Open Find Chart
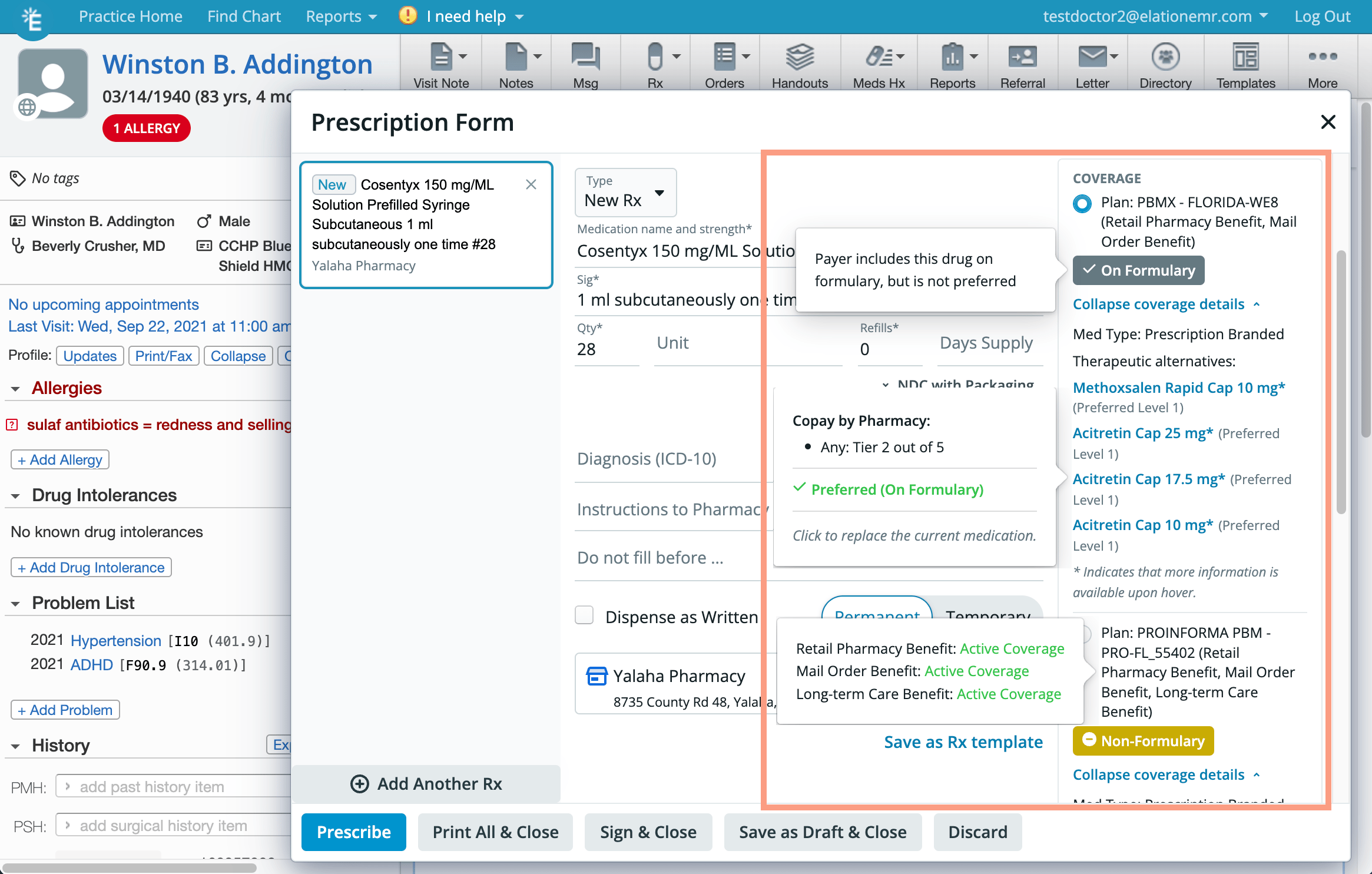1372x874 pixels. coord(244,16)
